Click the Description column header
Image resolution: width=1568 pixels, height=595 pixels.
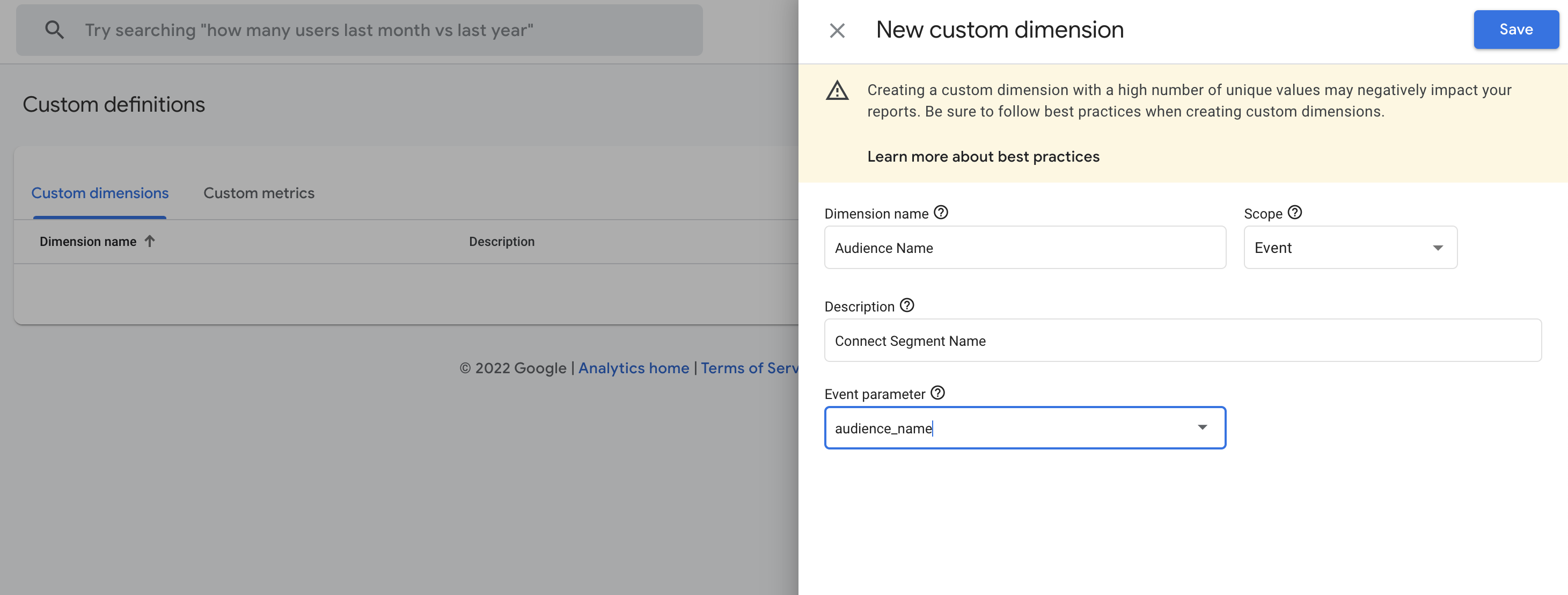click(x=501, y=242)
